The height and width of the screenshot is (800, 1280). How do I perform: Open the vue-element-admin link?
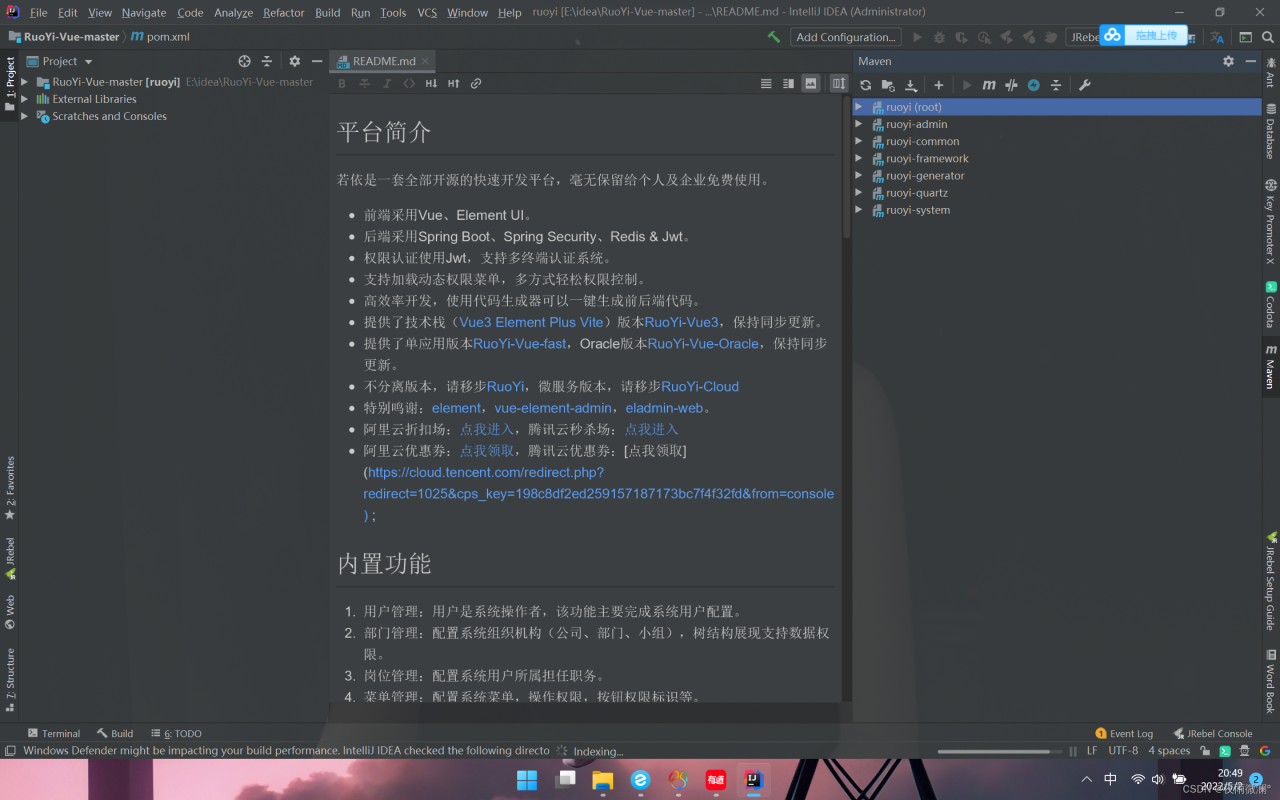553,408
